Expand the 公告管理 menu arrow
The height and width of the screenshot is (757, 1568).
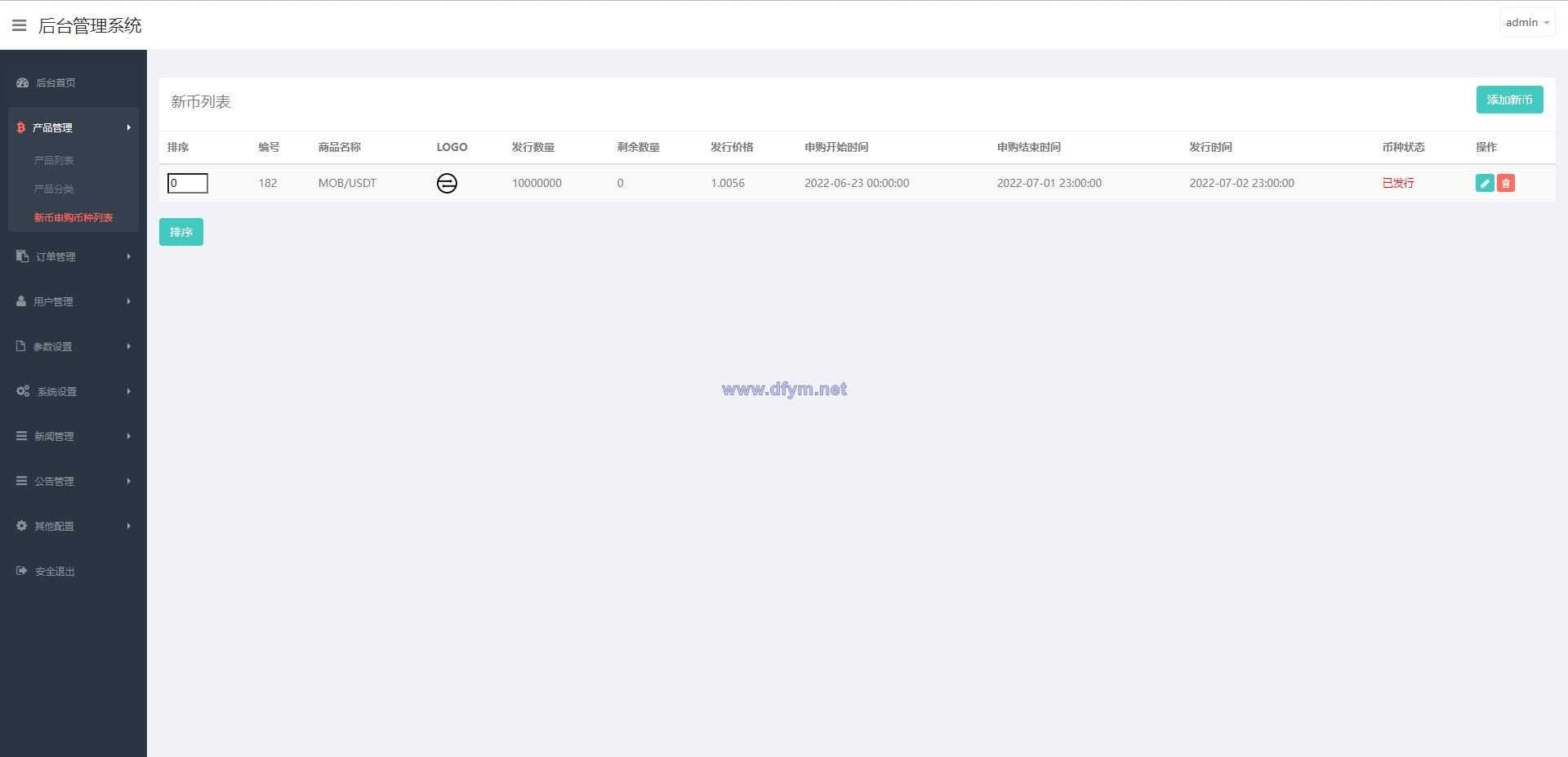(129, 481)
